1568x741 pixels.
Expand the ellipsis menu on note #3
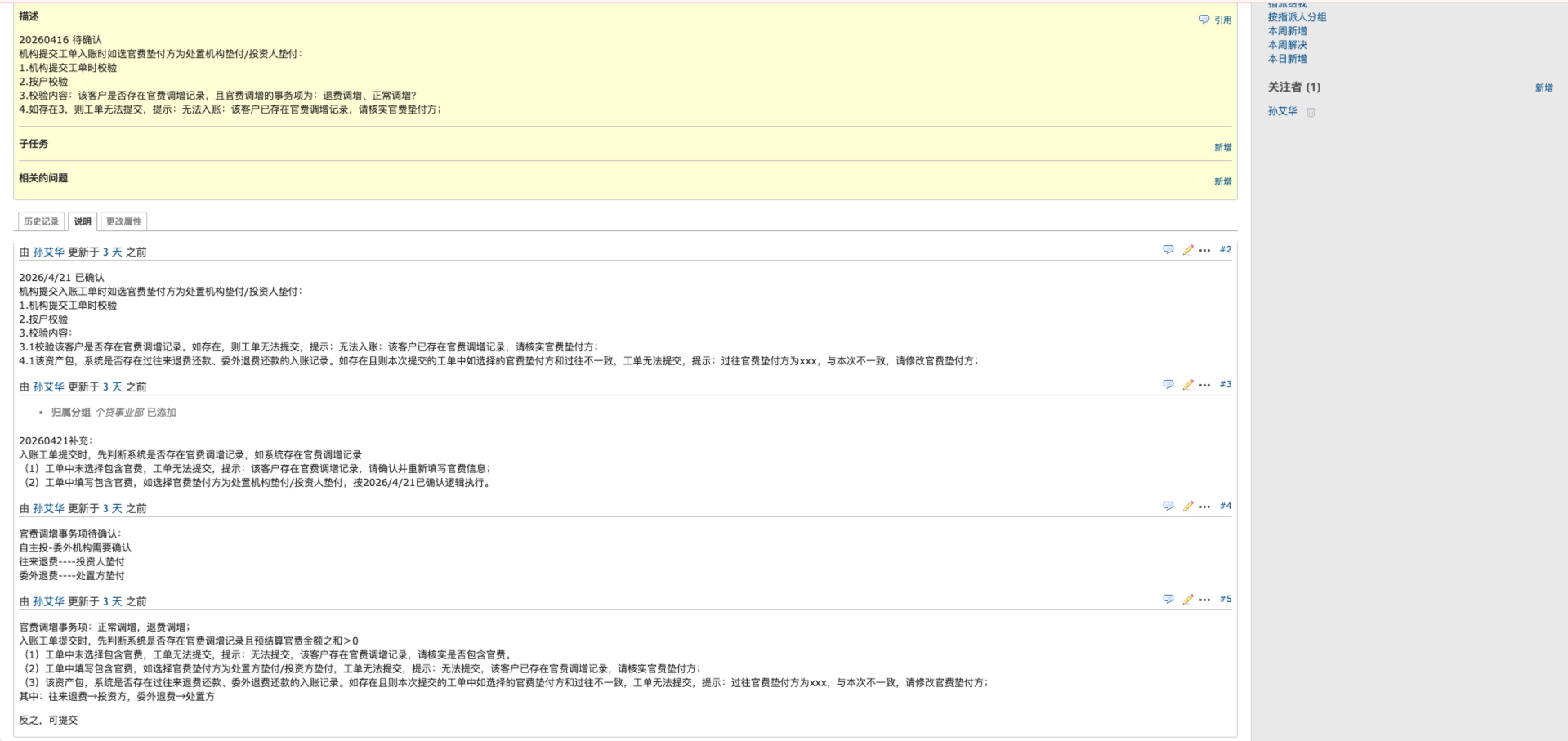pyautogui.click(x=1204, y=385)
